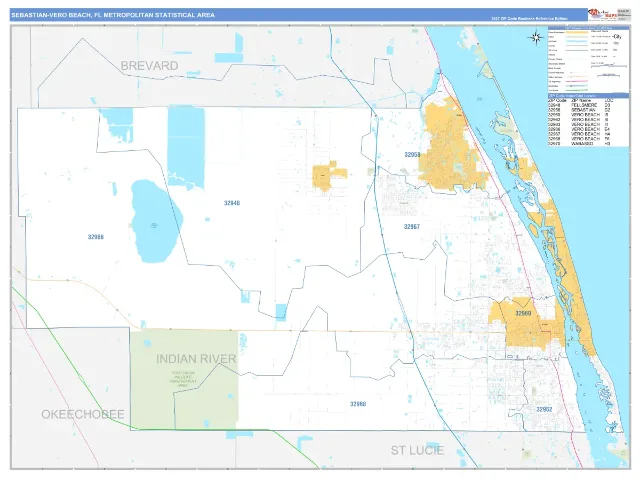This screenshot has width=640, height=480.
Task: Click the orange legend swatch at top
Action: (x=576, y=32)
